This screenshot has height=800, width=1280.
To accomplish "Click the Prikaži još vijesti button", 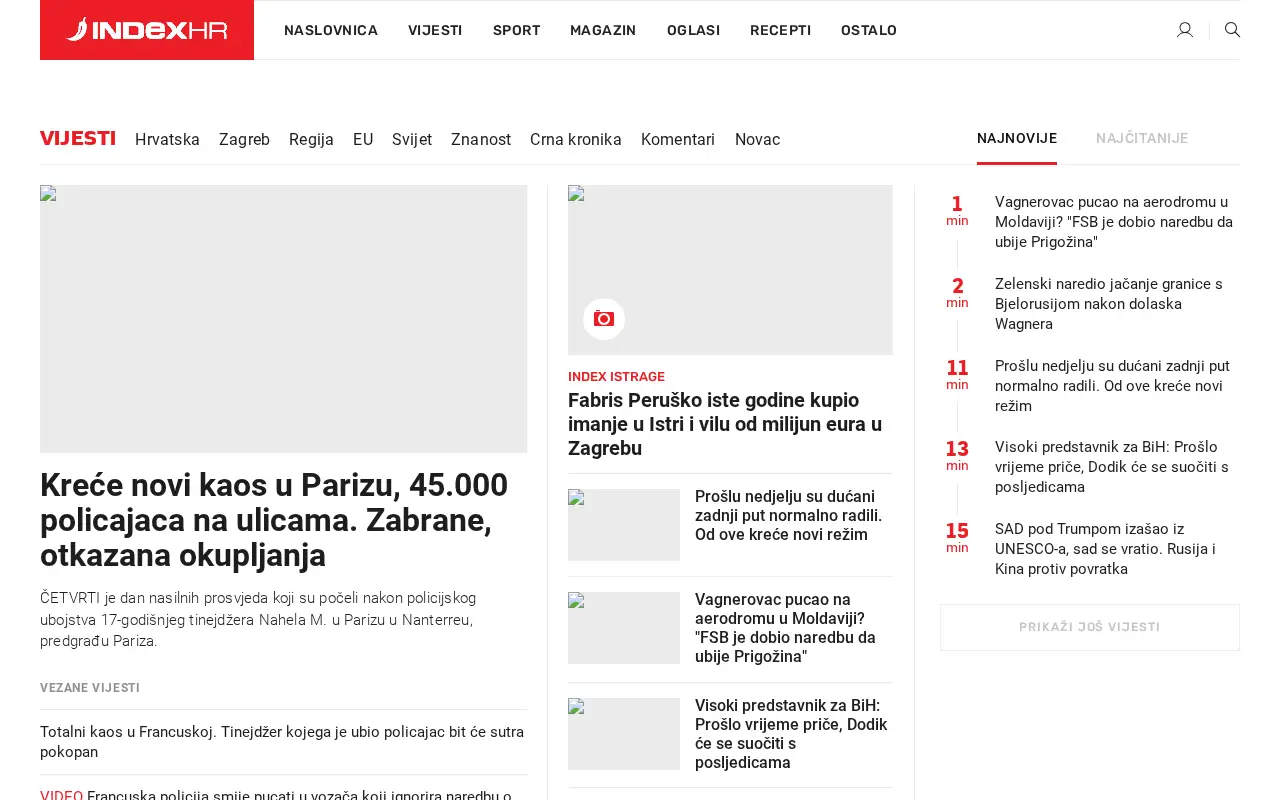I will (x=1090, y=627).
